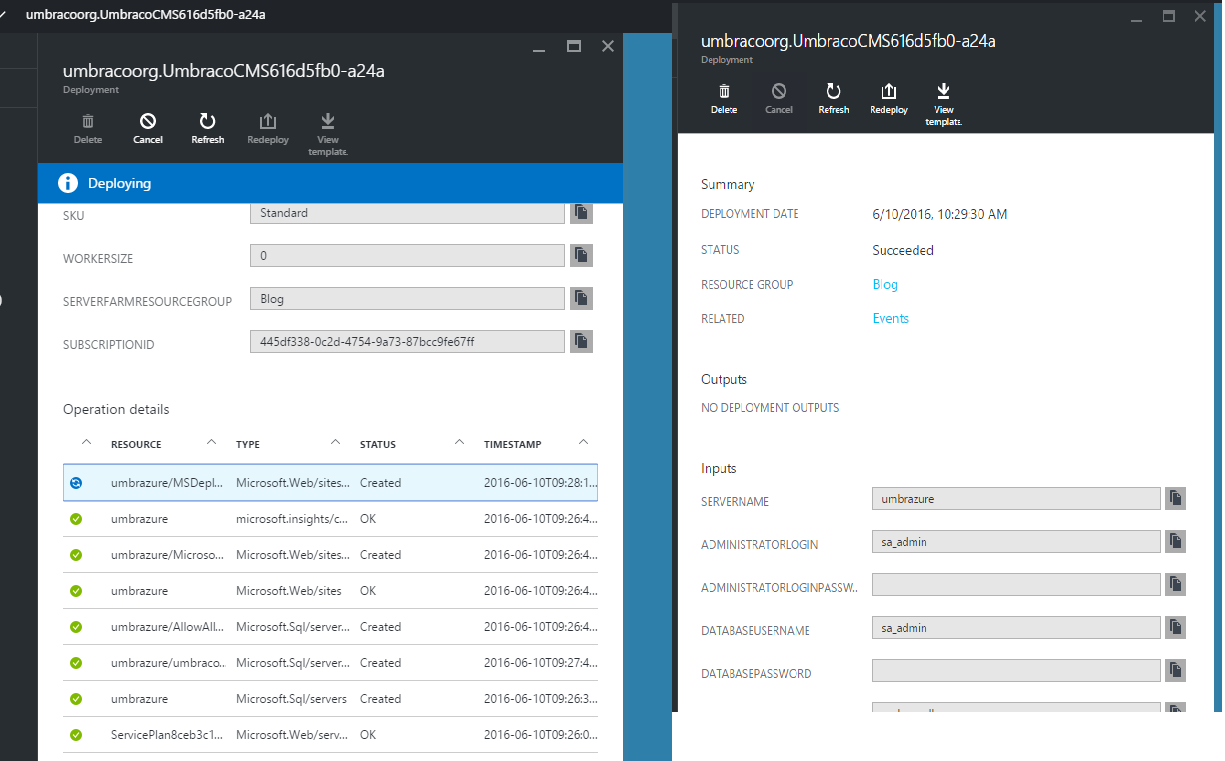Click green check of Microsoft.Sql/servers umbrazure row
1225x761 pixels.
[76, 699]
